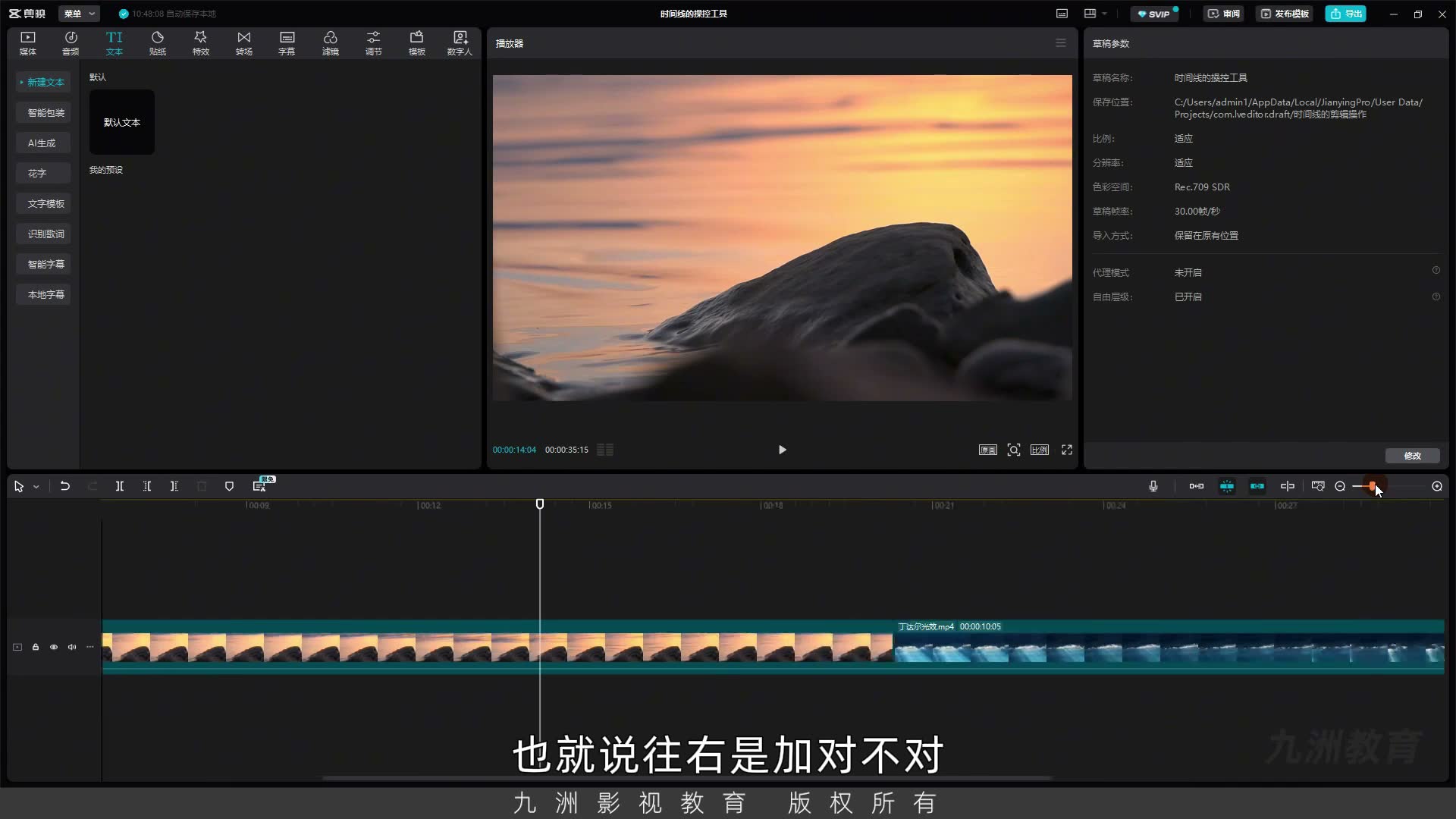Expand the pointer tool dropdown arrow

coord(36,487)
